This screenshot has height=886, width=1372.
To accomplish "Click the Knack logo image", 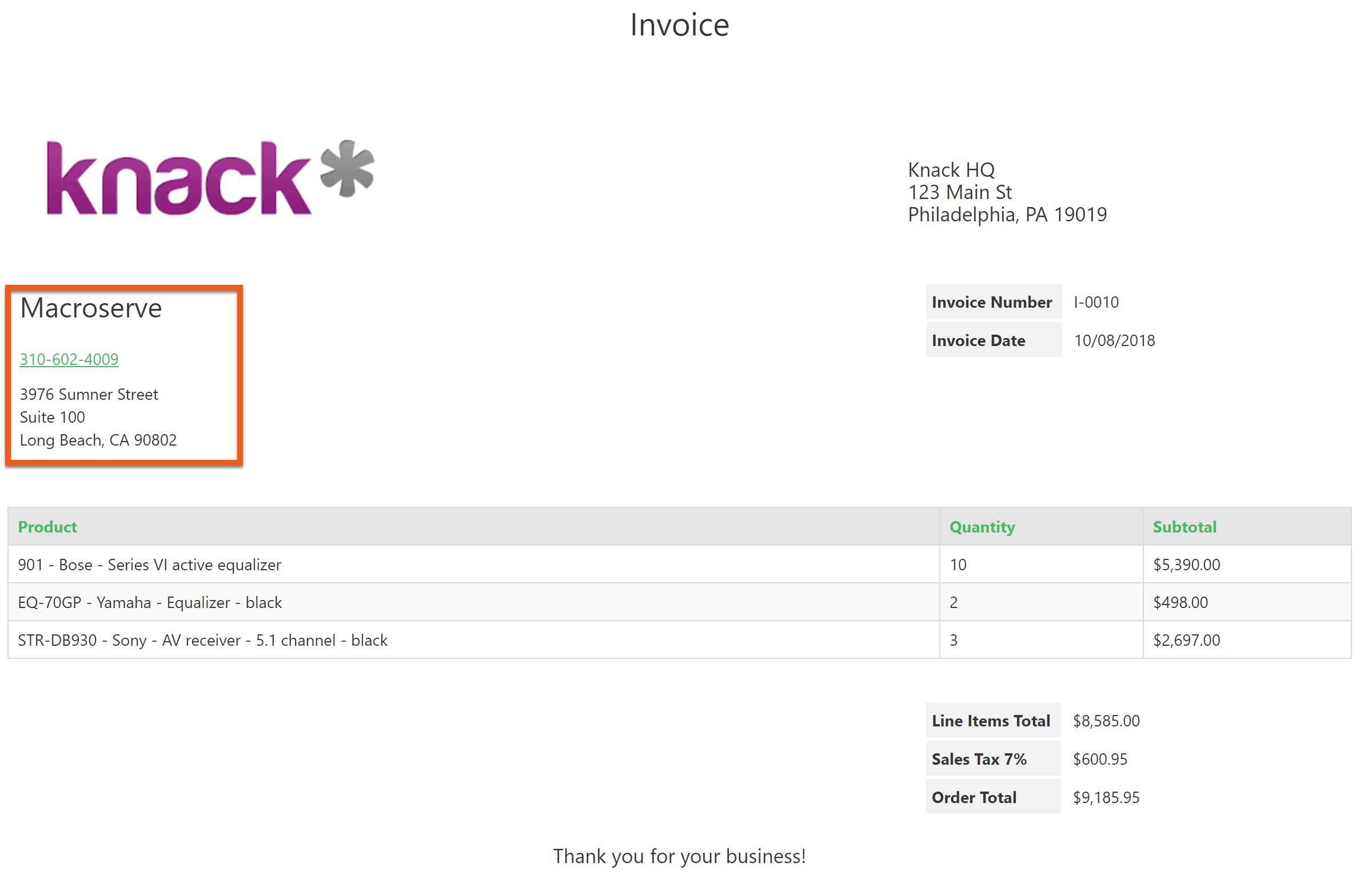I will 210,178.
